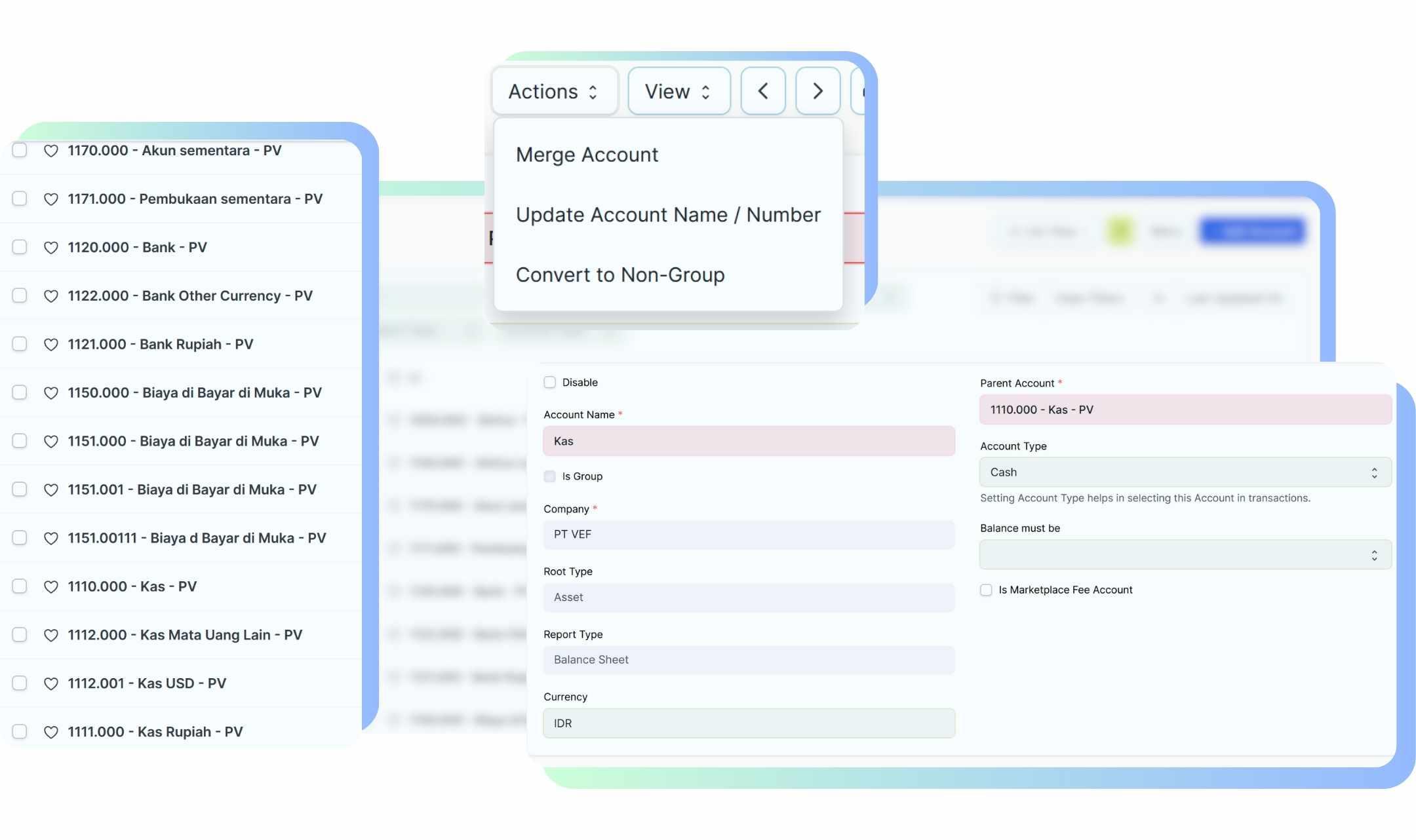This screenshot has height=840, width=1416.
Task: Favorite the 1121.000 Bank Rupiah account
Action: (50, 345)
